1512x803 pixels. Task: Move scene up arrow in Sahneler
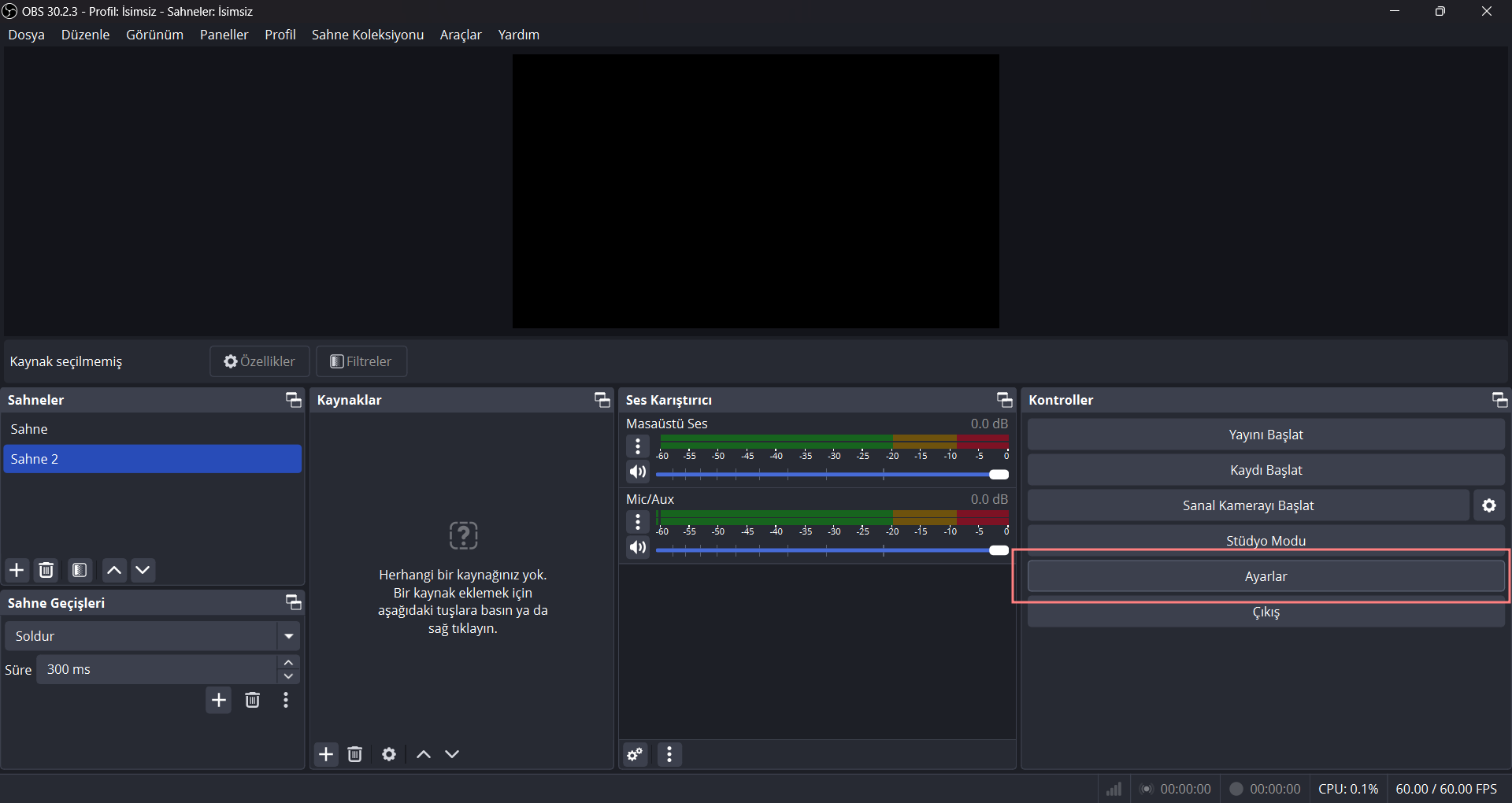coord(114,570)
